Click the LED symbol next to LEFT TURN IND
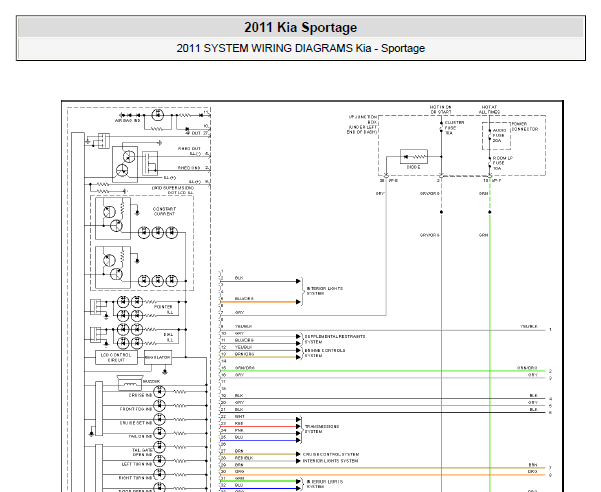Viewport: 601px width, 492px height. click(x=159, y=461)
